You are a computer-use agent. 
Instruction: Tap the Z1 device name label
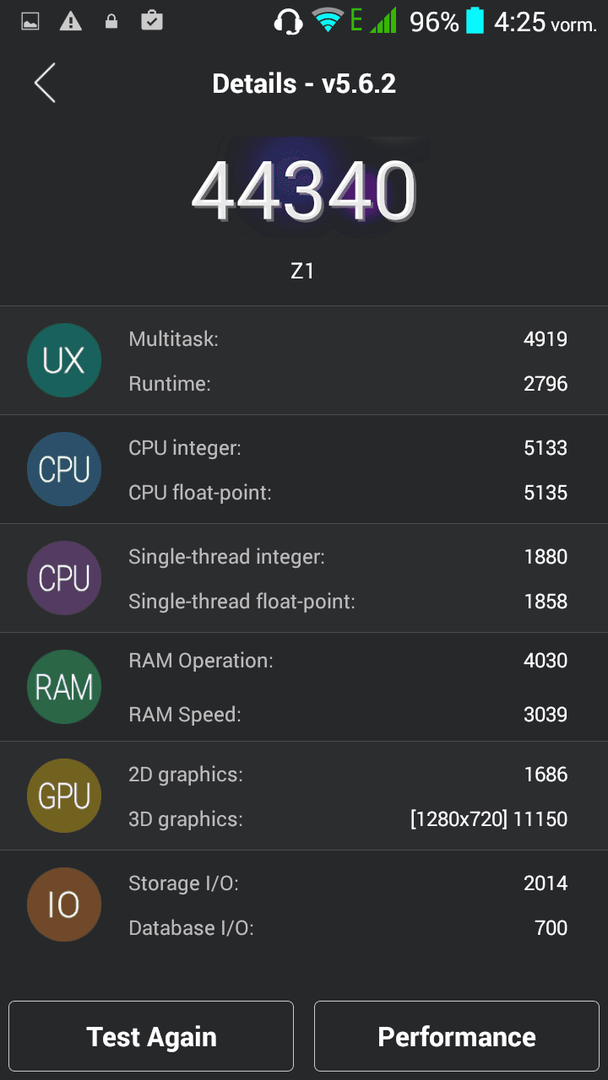click(302, 271)
